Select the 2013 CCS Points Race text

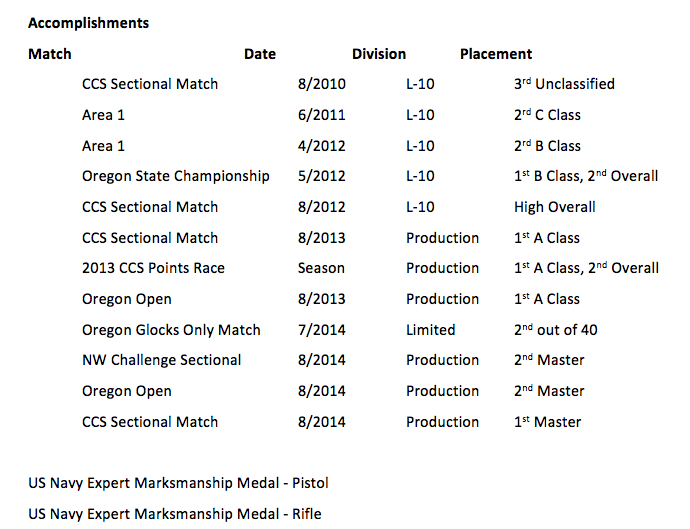(153, 268)
